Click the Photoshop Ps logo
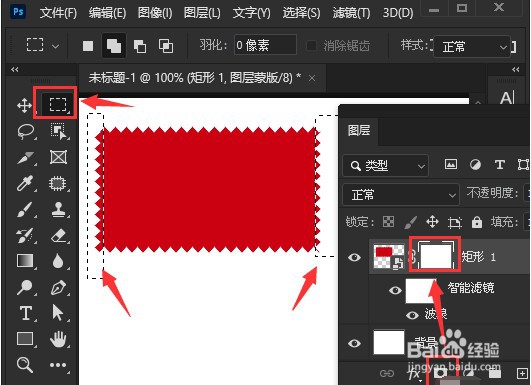The width and height of the screenshot is (531, 385). point(18,12)
